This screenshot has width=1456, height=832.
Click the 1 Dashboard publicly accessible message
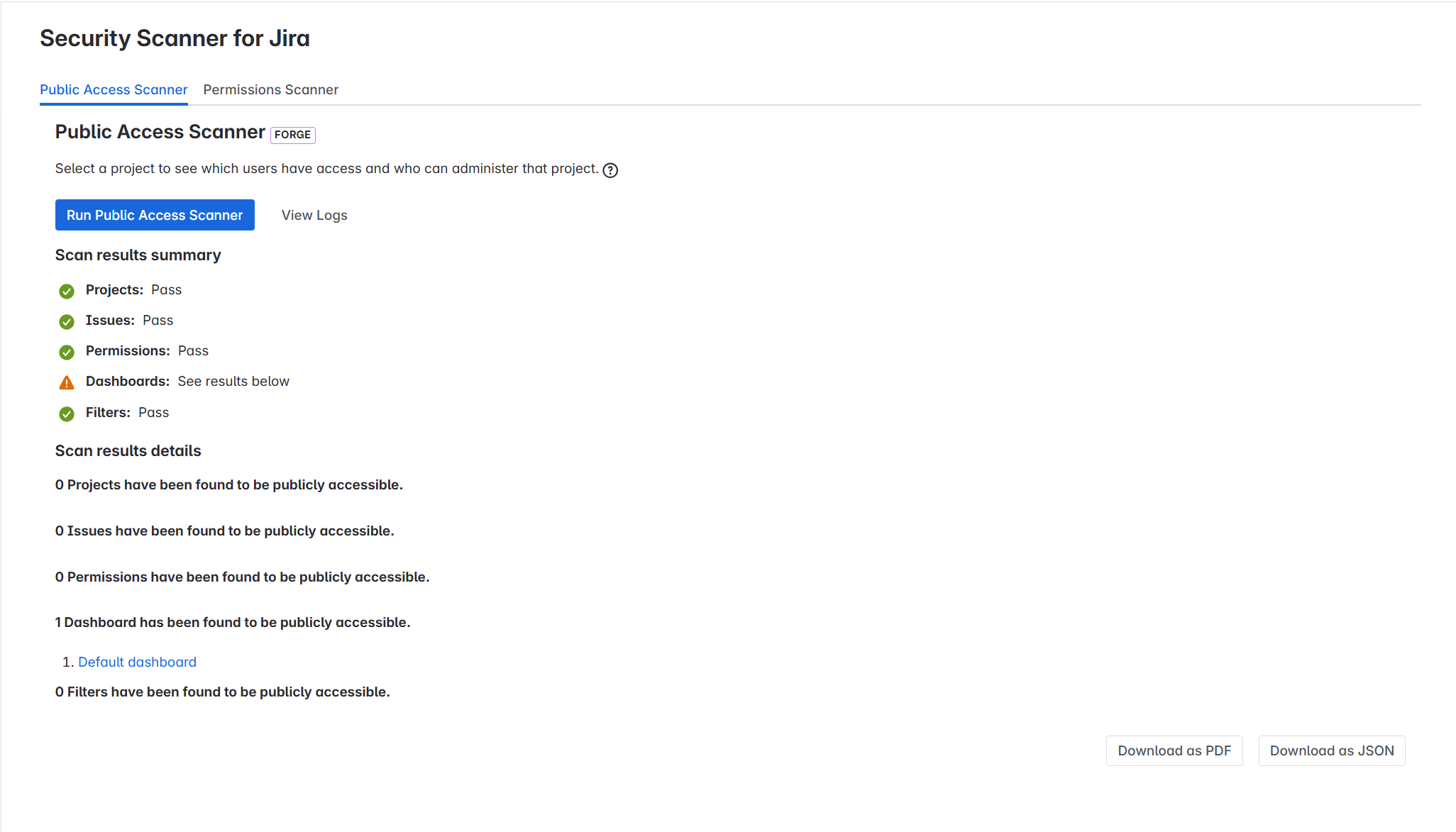233,623
